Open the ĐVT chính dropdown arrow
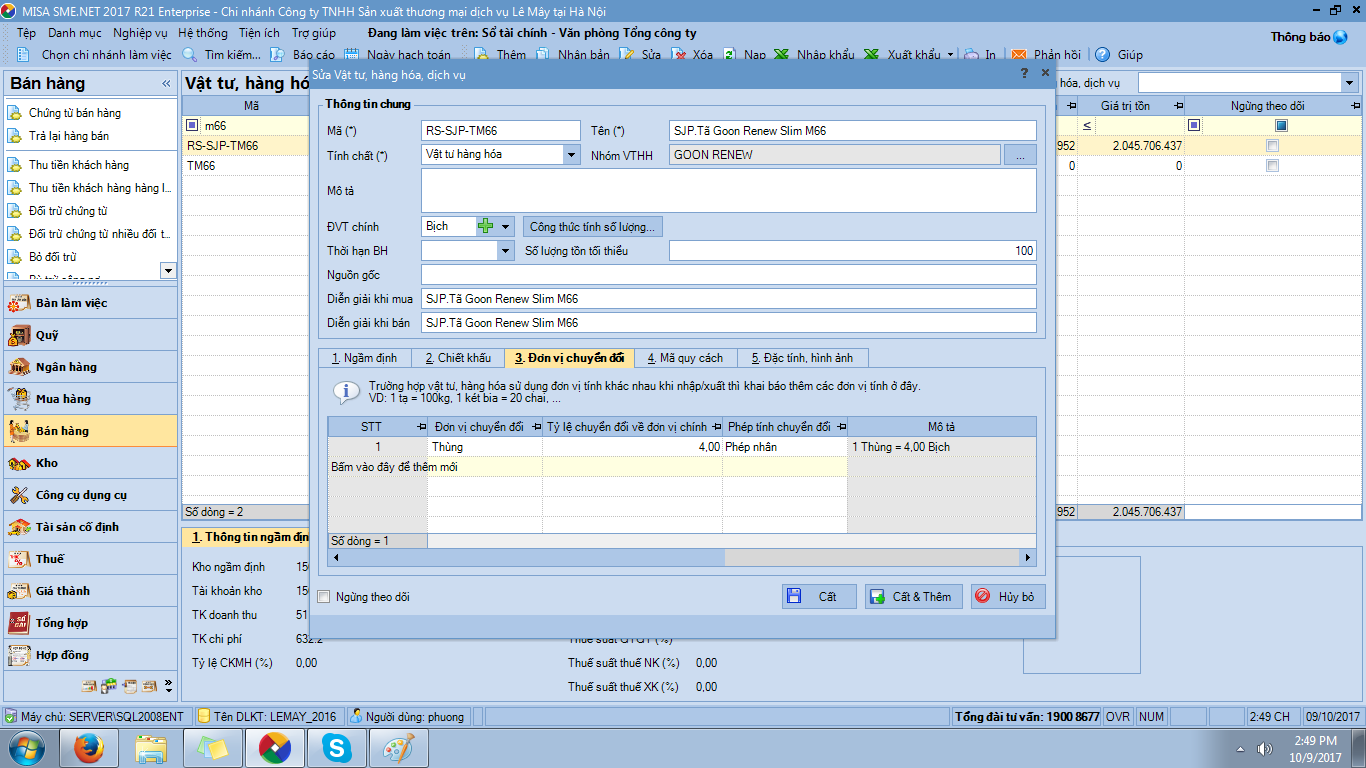Image resolution: width=1366 pixels, height=768 pixels. click(506, 227)
